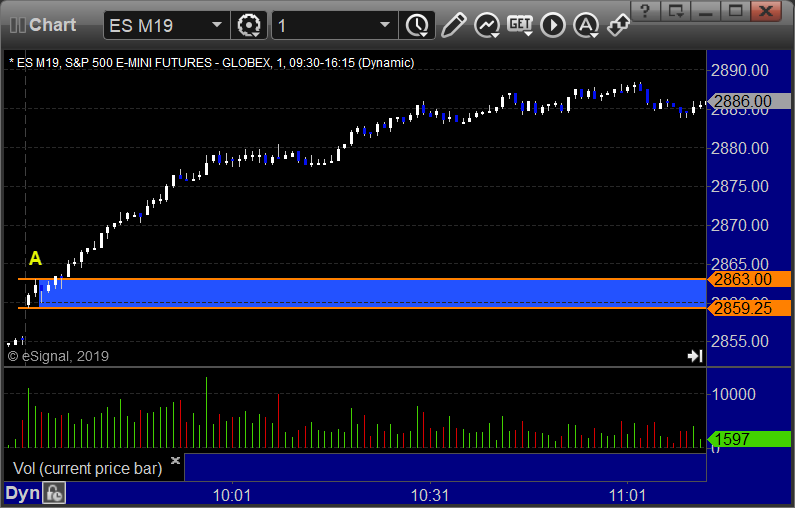
Task: Click the 11:01 time axis label
Action: click(x=627, y=495)
